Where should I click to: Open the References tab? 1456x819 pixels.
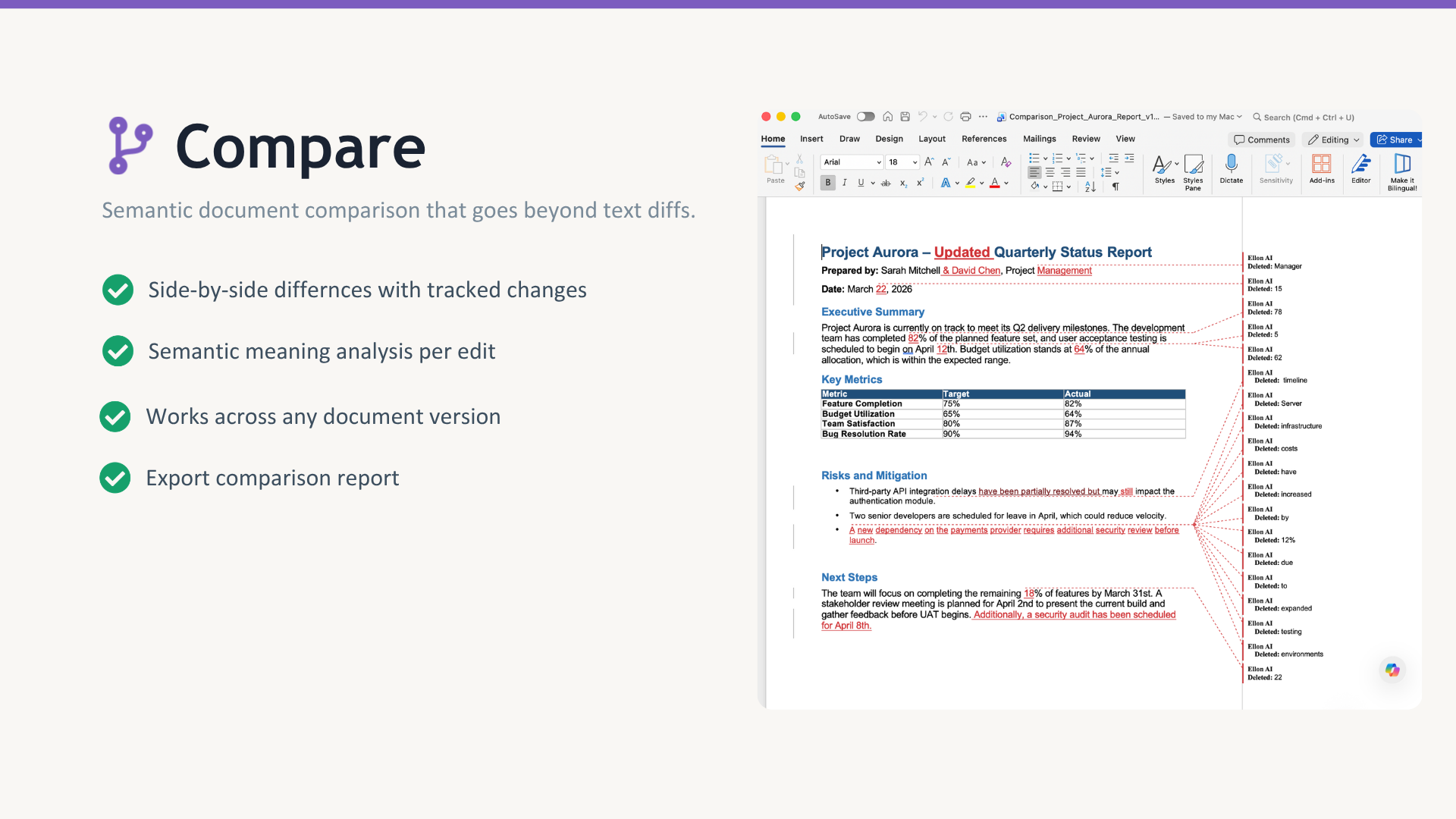coord(984,139)
